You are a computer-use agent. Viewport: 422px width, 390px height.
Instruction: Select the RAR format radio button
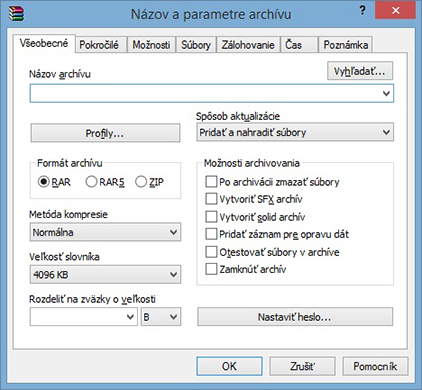coord(43,182)
